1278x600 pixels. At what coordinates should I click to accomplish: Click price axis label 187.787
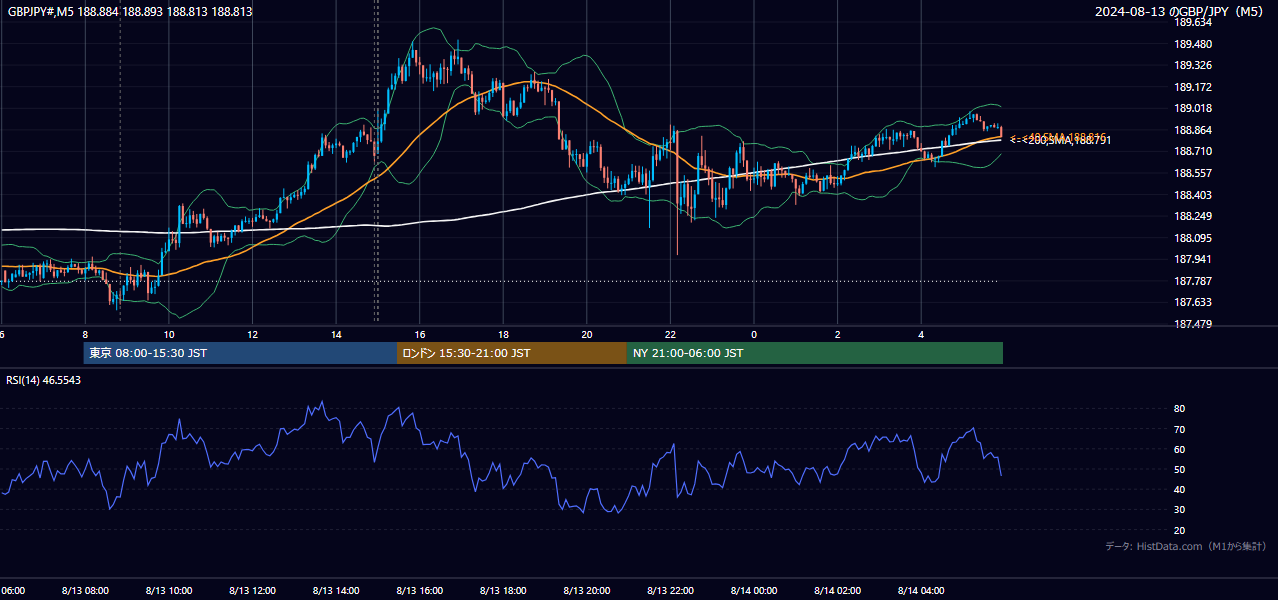pyautogui.click(x=1192, y=281)
